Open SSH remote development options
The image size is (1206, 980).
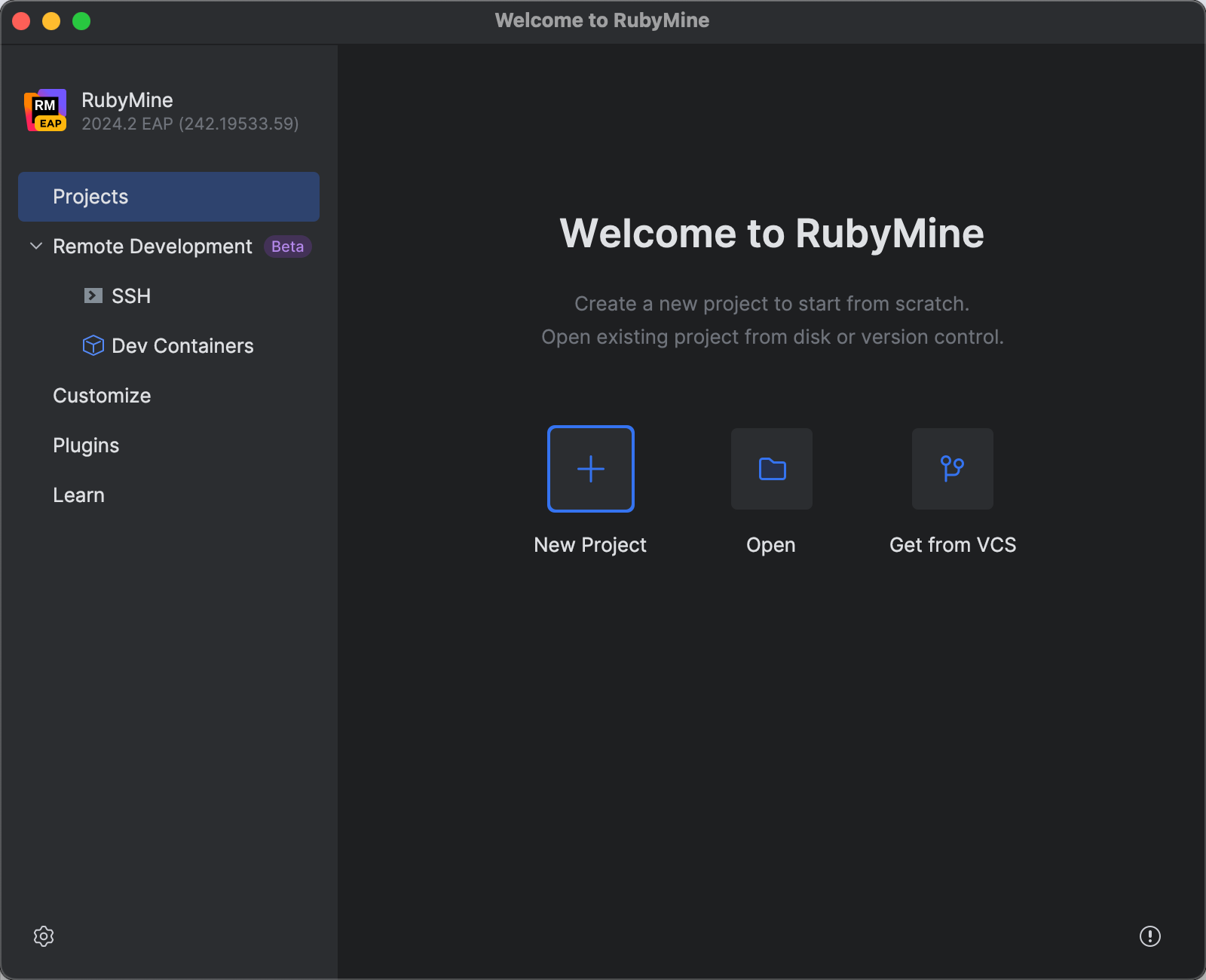coord(131,296)
